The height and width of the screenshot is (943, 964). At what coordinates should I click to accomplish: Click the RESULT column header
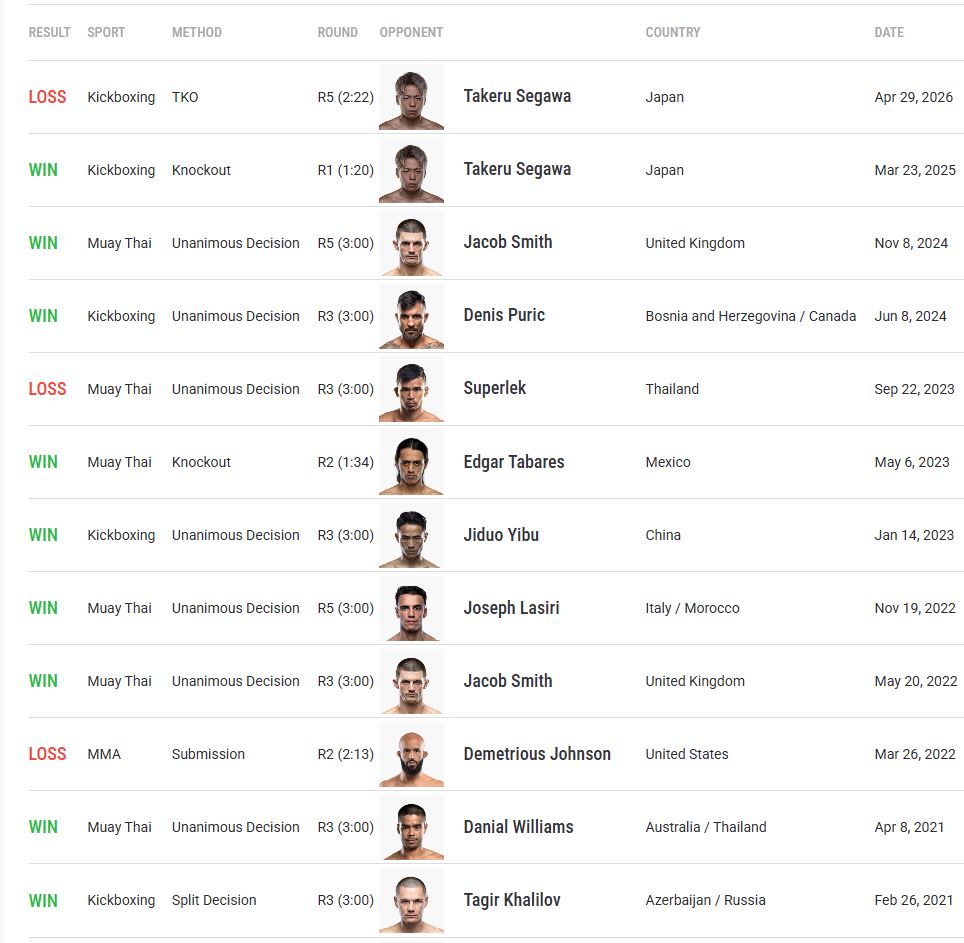pyautogui.click(x=49, y=32)
